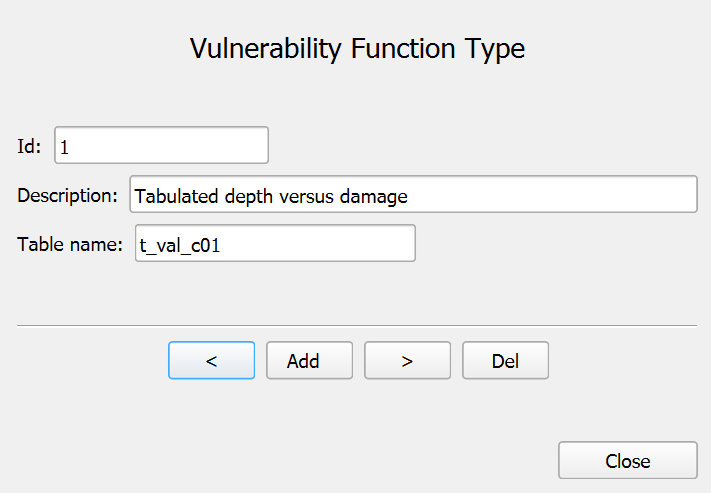Go to the next record with >
This screenshot has width=711, height=493.
pos(407,361)
